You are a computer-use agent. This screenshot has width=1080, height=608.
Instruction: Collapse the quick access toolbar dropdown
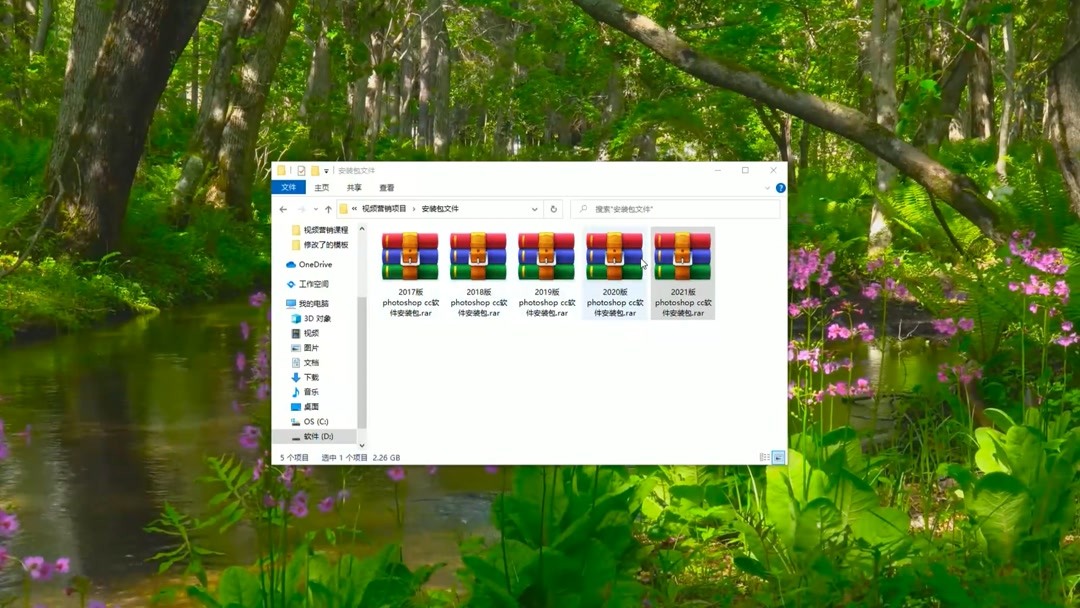pyautogui.click(x=325, y=170)
